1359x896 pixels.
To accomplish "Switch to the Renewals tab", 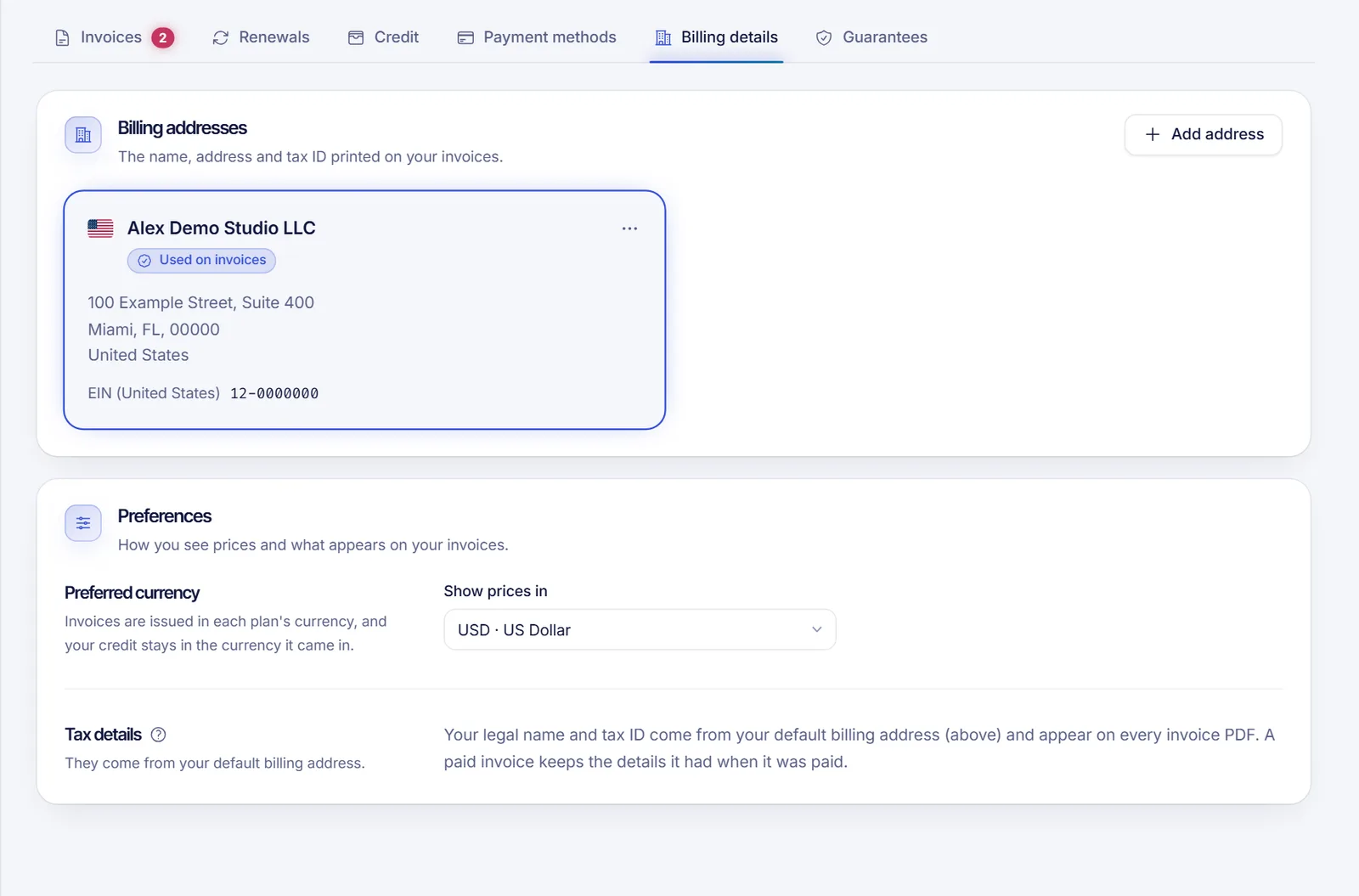I will click(x=261, y=37).
